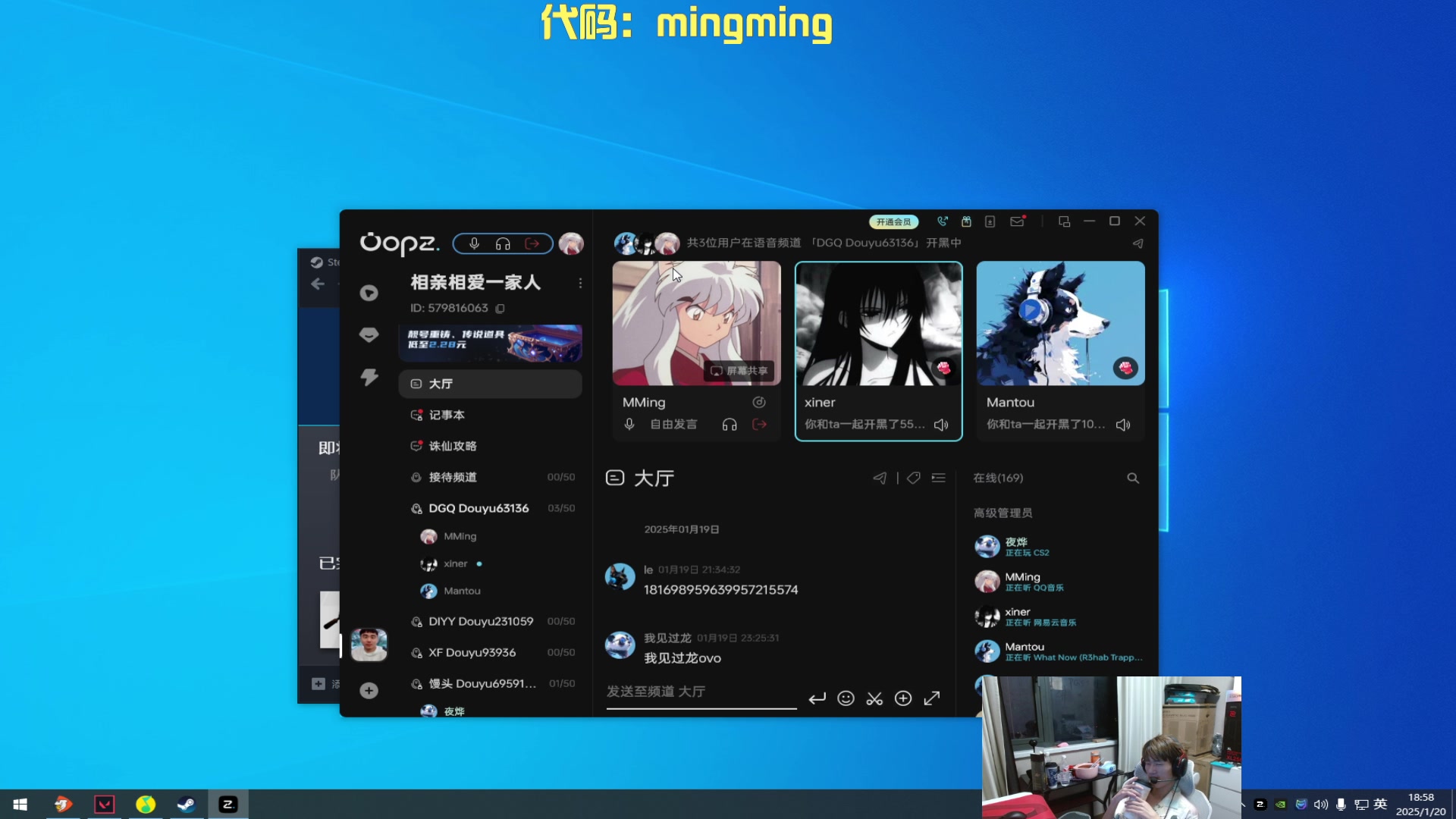
Task: Collapse the DGQ Douyu63136 voice channel
Action: (491, 508)
